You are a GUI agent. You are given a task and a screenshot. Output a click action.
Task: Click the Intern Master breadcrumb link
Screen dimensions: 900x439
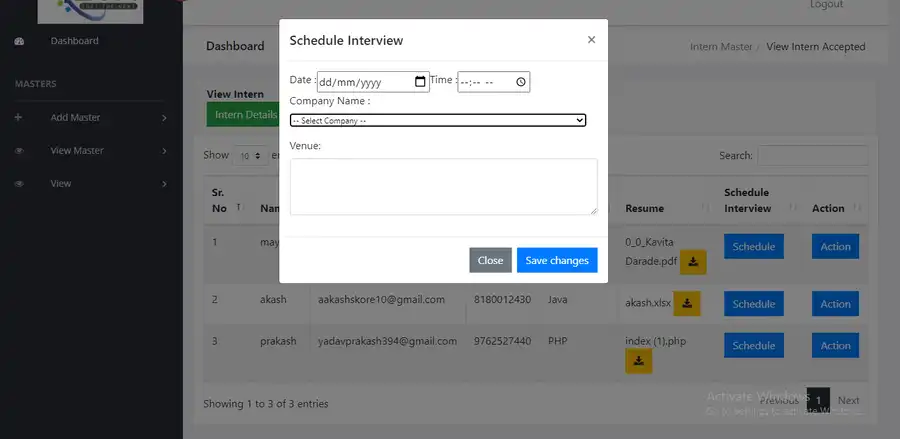pyautogui.click(x=721, y=47)
